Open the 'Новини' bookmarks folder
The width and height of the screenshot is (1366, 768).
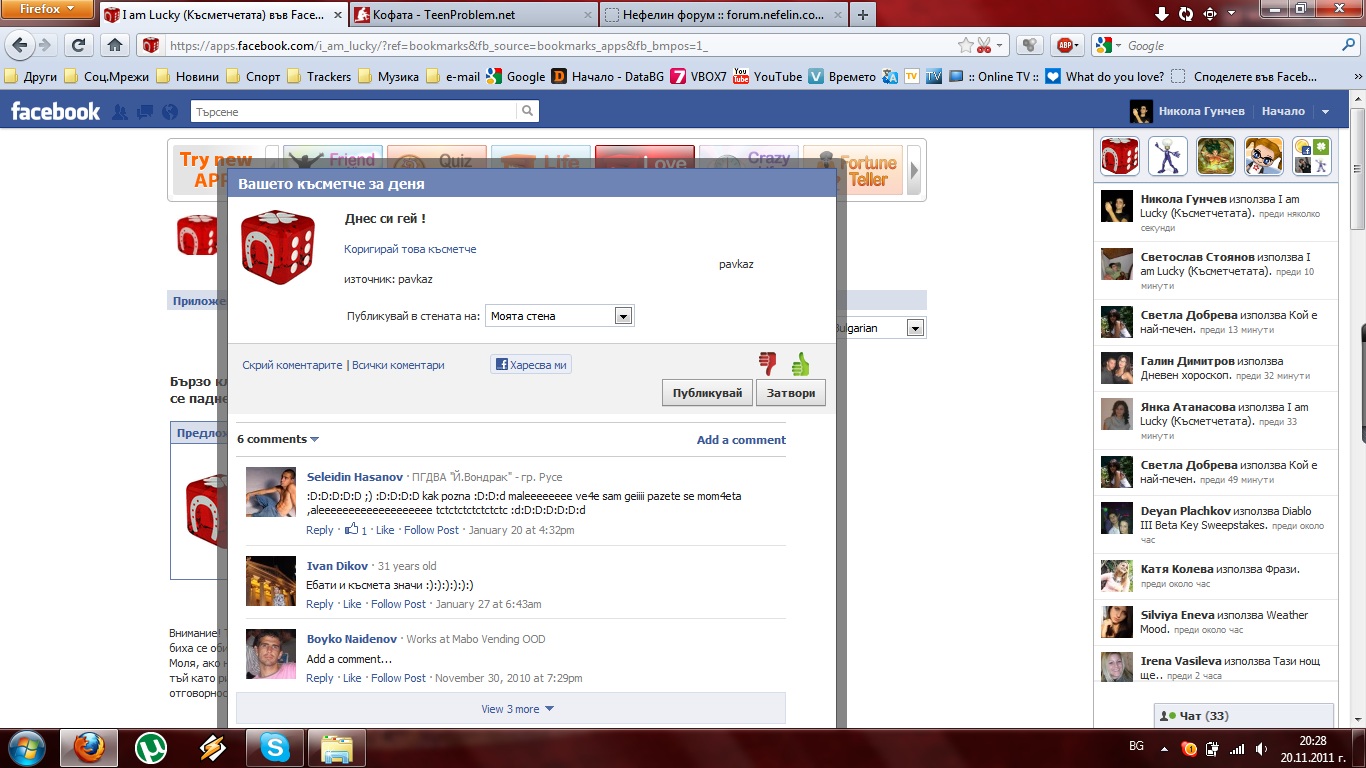click(187, 76)
